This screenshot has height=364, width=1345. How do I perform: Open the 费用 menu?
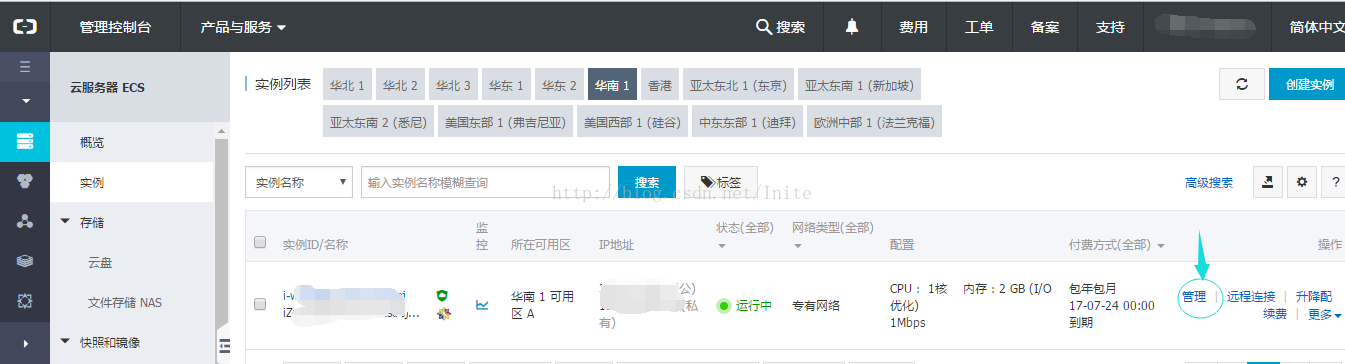click(913, 27)
